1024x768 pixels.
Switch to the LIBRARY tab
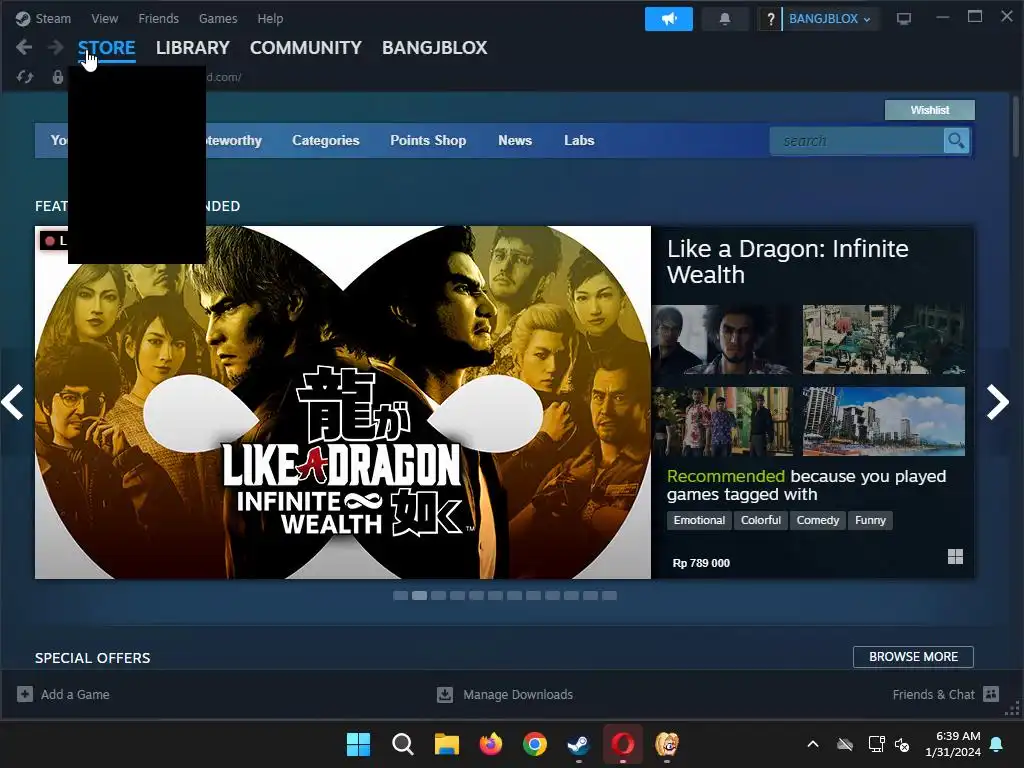click(193, 48)
